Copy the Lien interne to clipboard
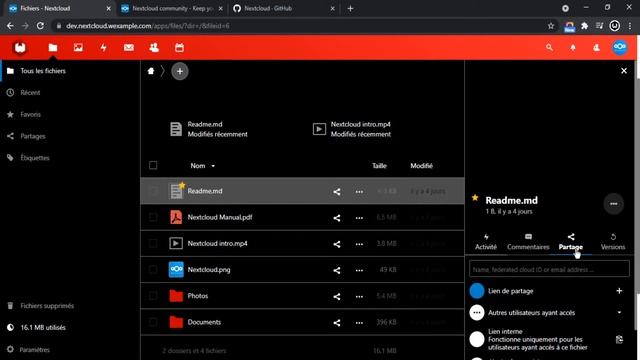This screenshot has width=640, height=360. coord(619,340)
